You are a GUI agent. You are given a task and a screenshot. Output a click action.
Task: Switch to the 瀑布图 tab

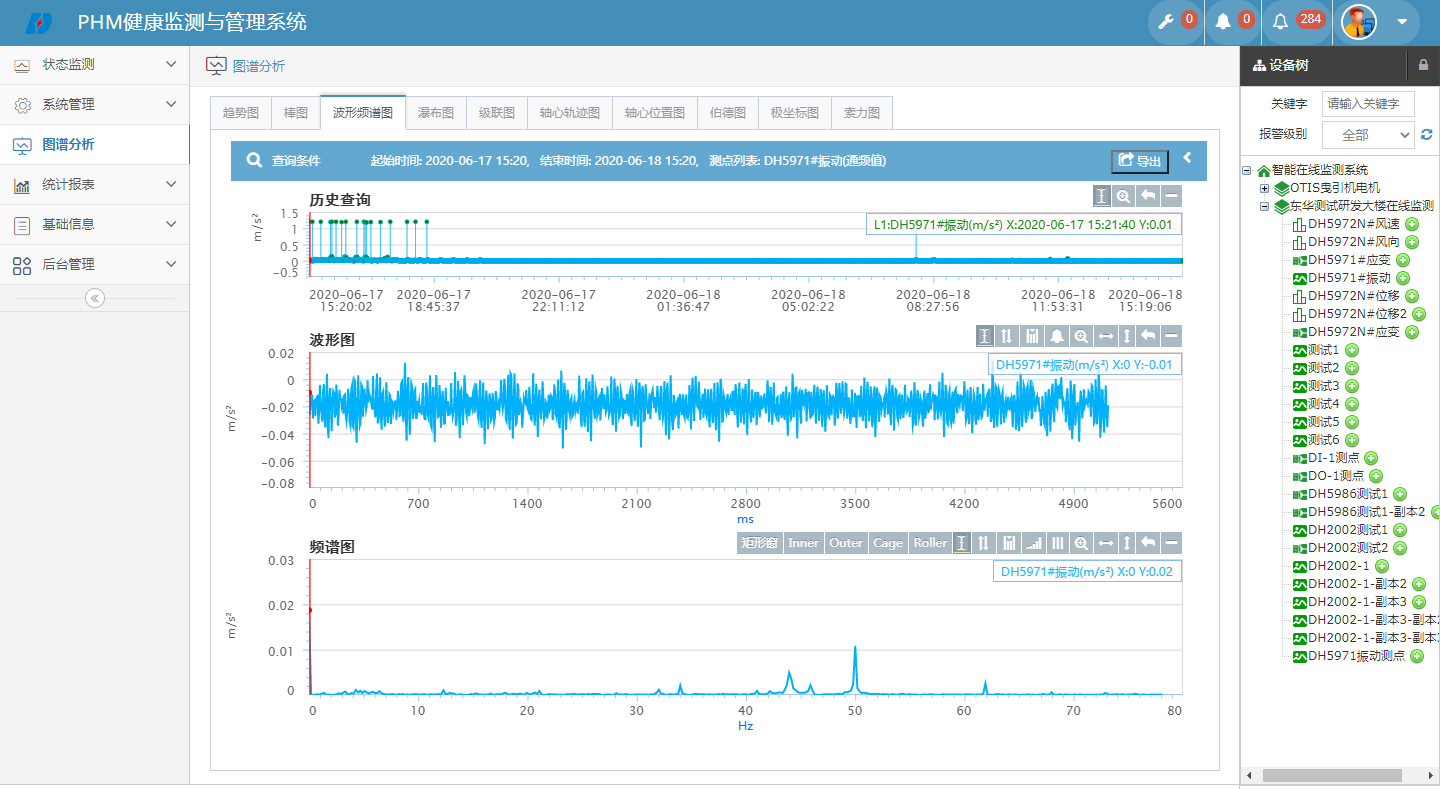coord(436,113)
